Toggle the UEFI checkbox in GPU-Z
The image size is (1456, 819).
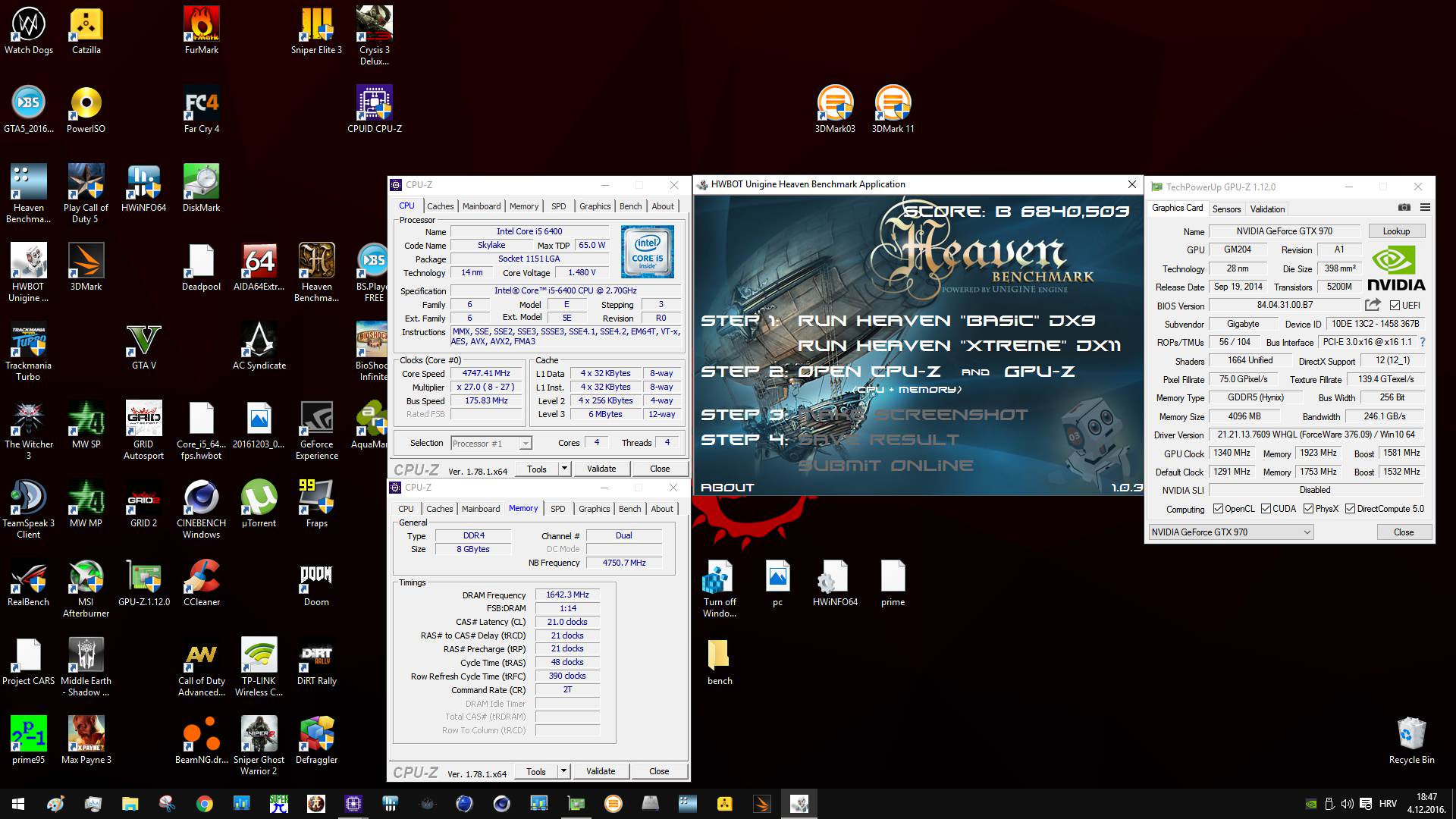(1395, 306)
